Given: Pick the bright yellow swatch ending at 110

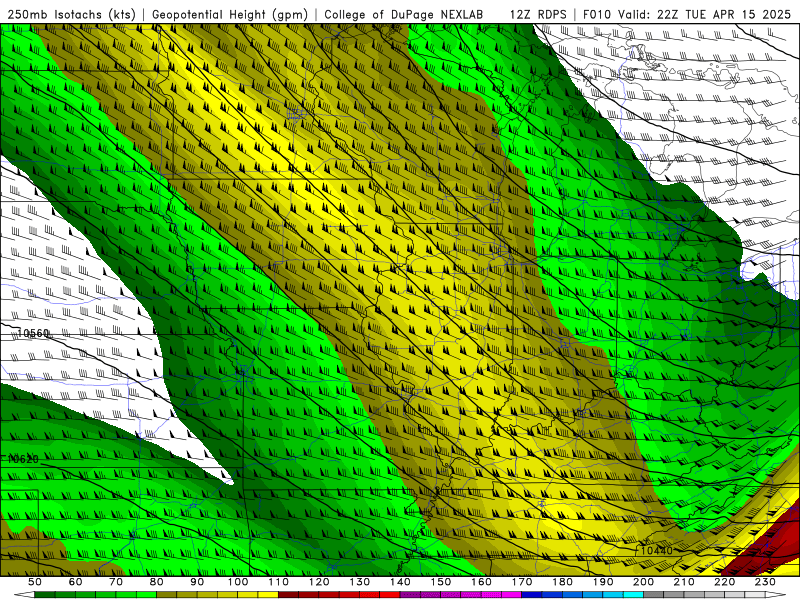Looking at the screenshot, I should 268,595.
